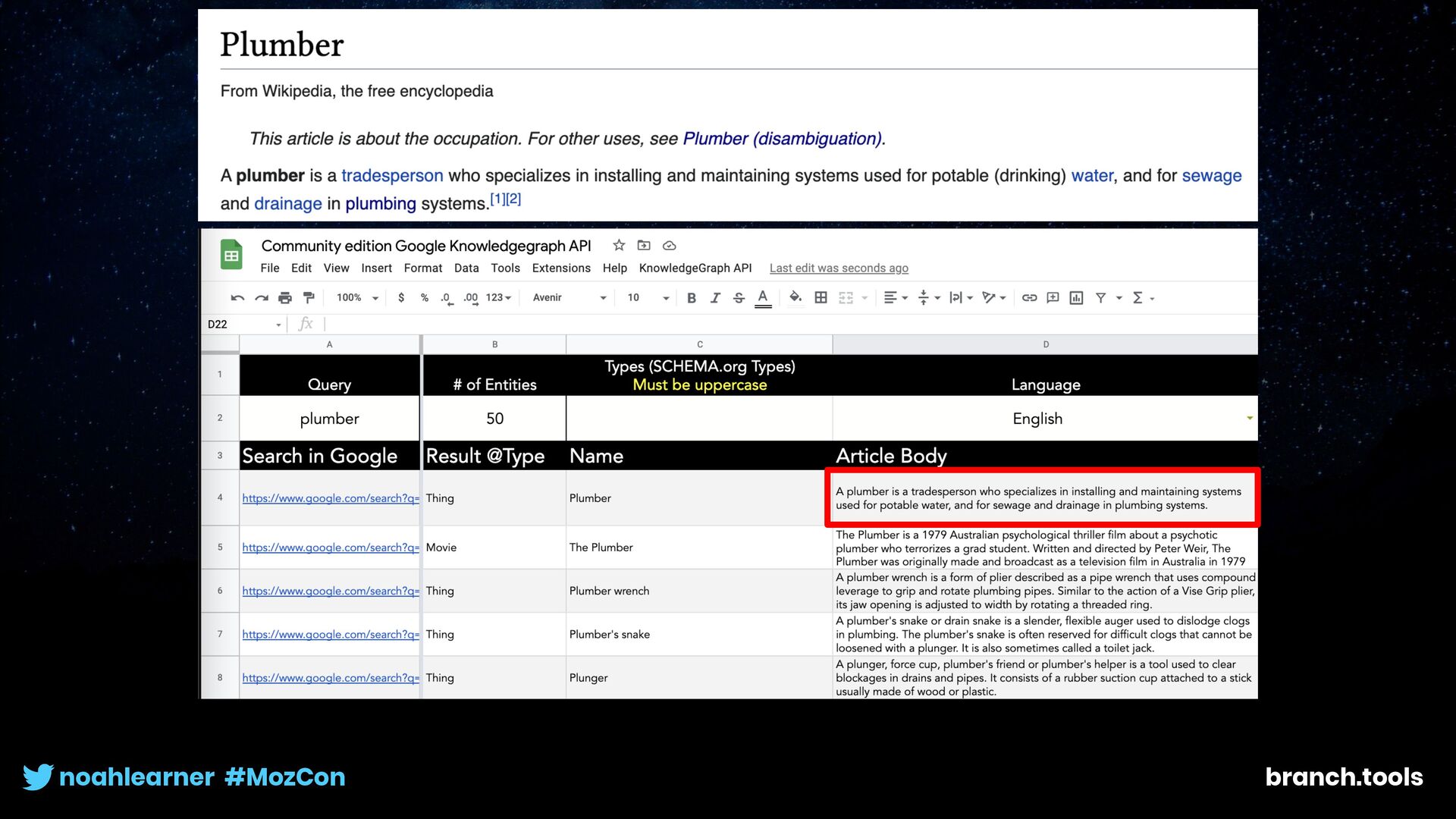Redo the last action
This screenshot has height=819, width=1456.
(x=262, y=298)
